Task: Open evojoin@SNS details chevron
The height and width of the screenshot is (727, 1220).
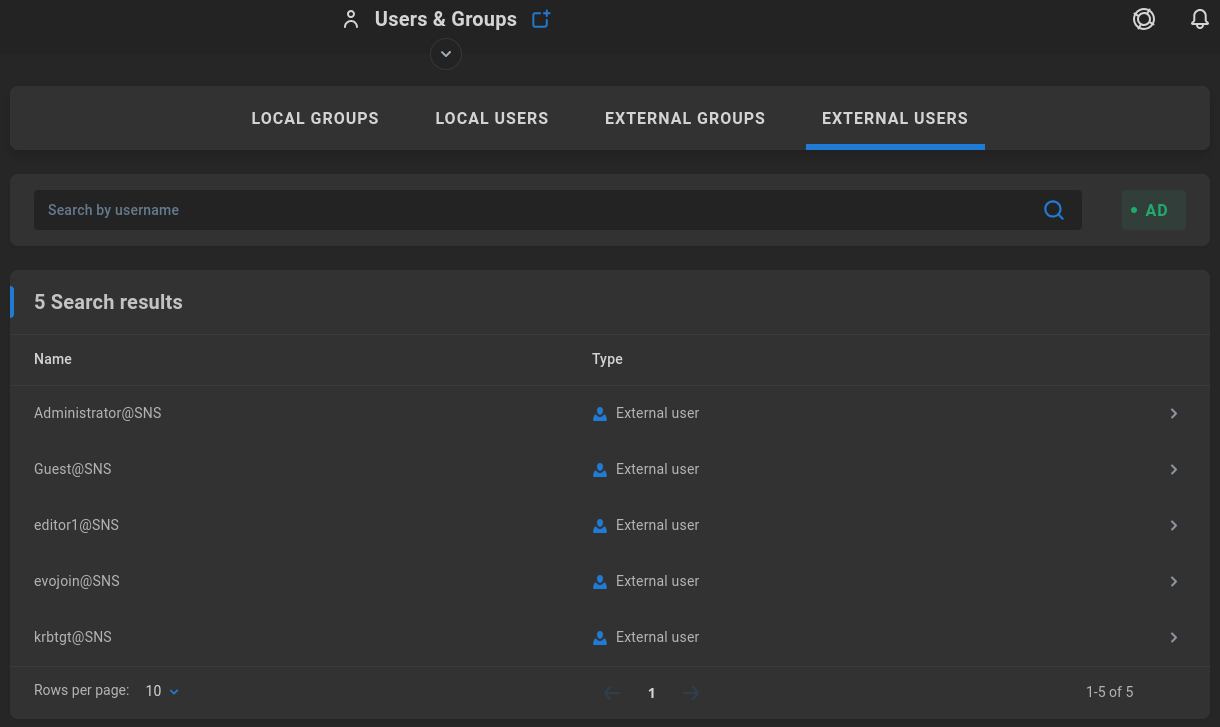Action: click(1174, 581)
